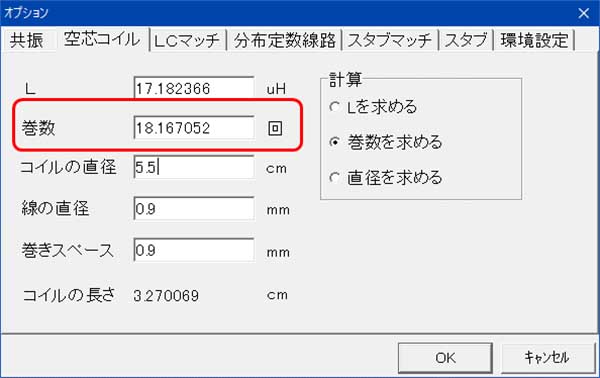600x378 pixels.
Task: Click the 巻きスペース label
Action: click(x=67, y=251)
